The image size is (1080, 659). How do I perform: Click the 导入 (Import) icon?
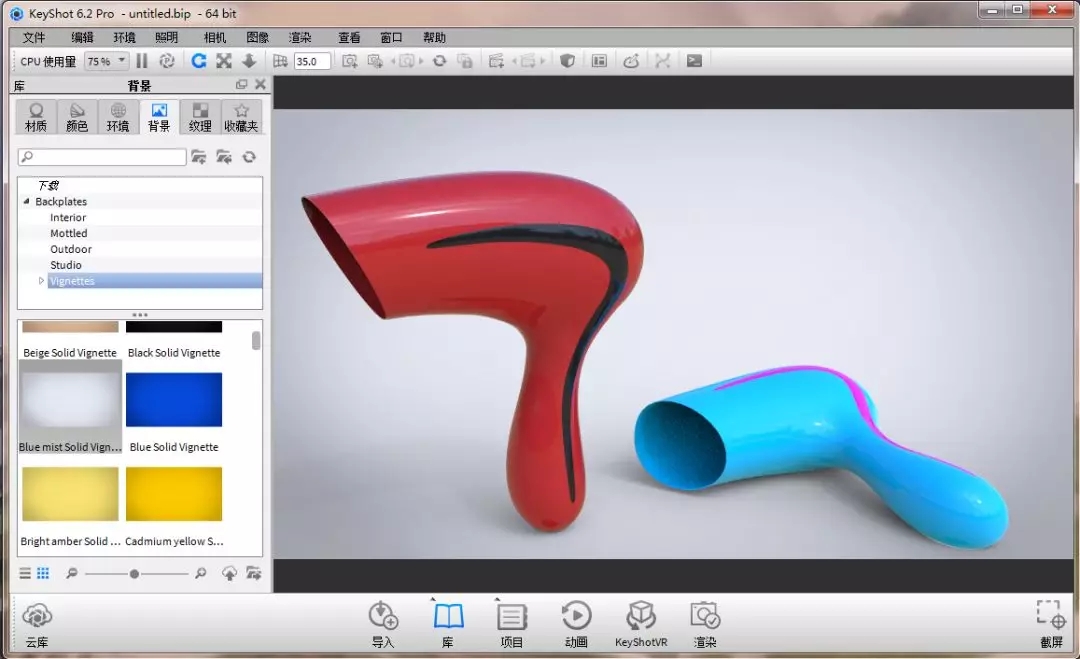383,622
